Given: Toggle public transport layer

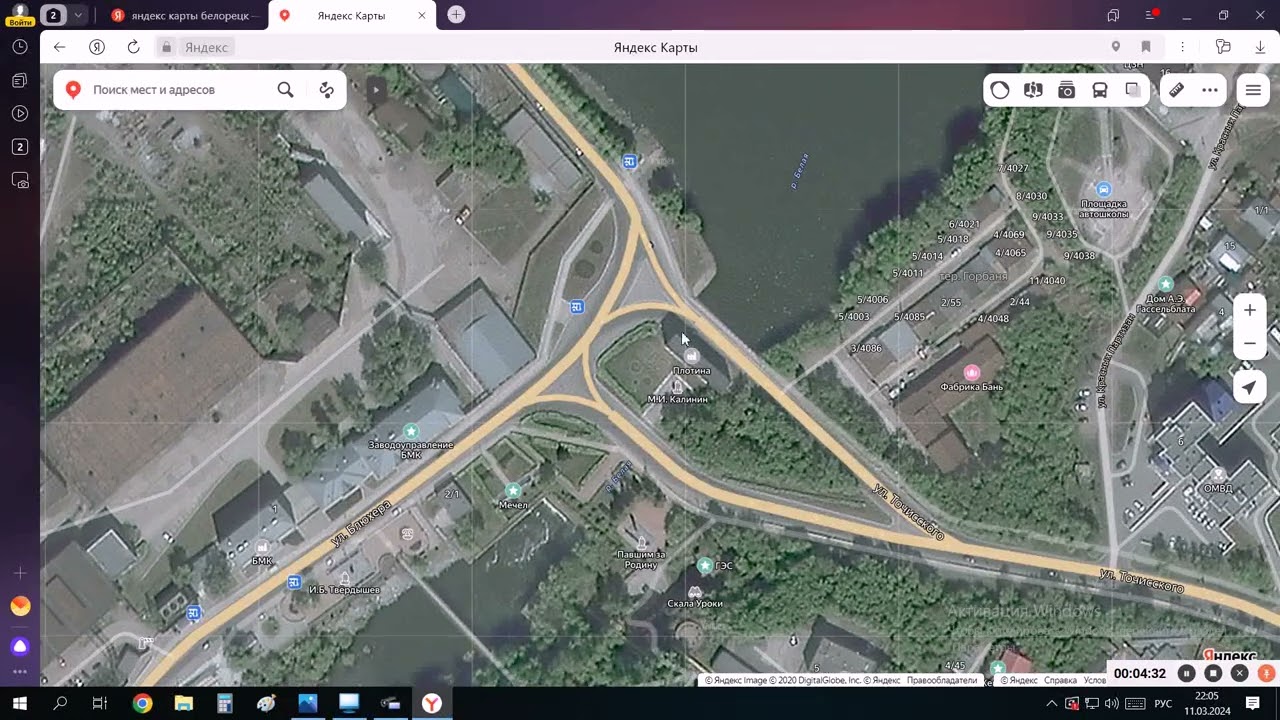Looking at the screenshot, I should (x=1099, y=90).
